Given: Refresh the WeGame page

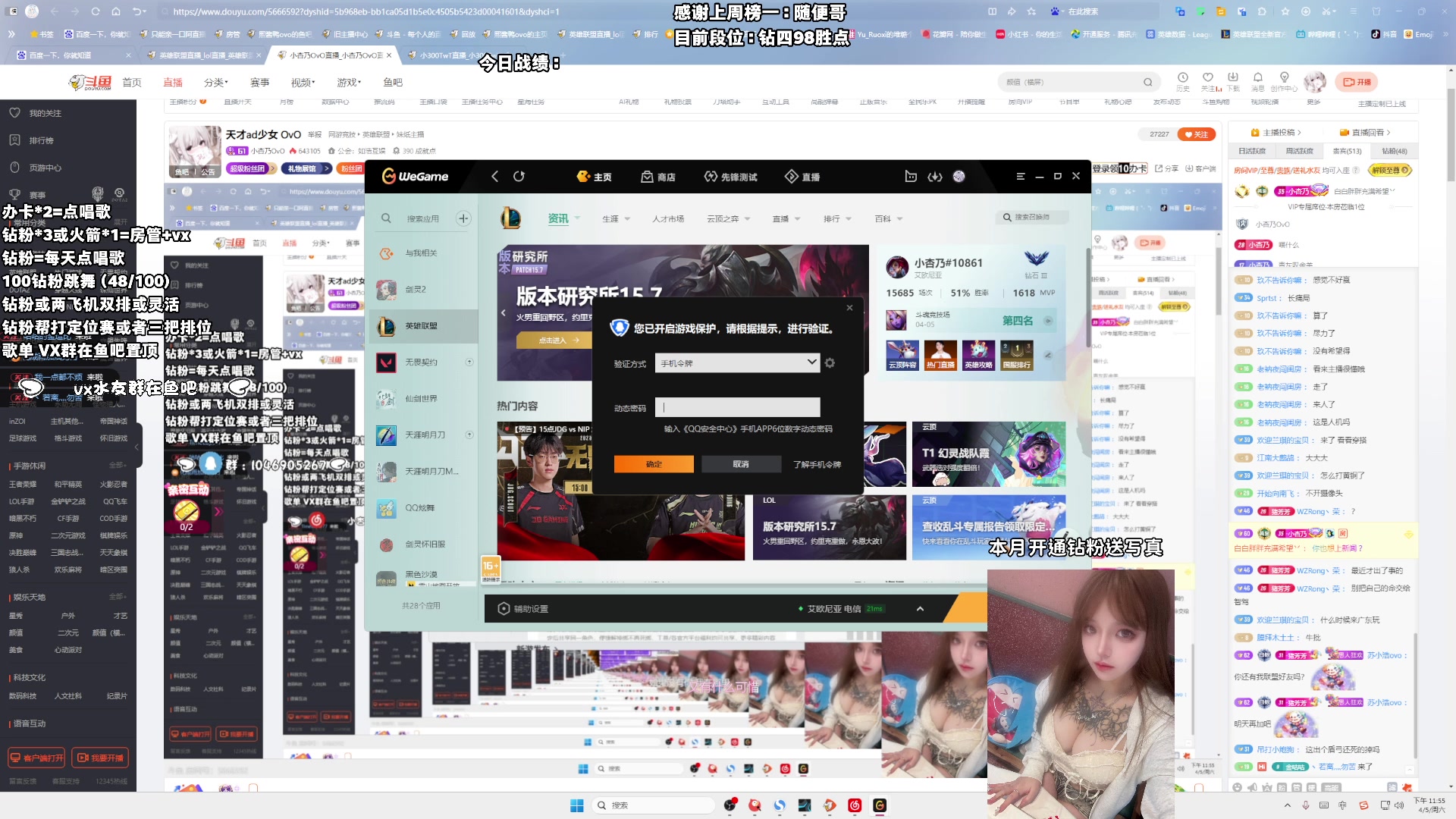Looking at the screenshot, I should coord(519,176).
